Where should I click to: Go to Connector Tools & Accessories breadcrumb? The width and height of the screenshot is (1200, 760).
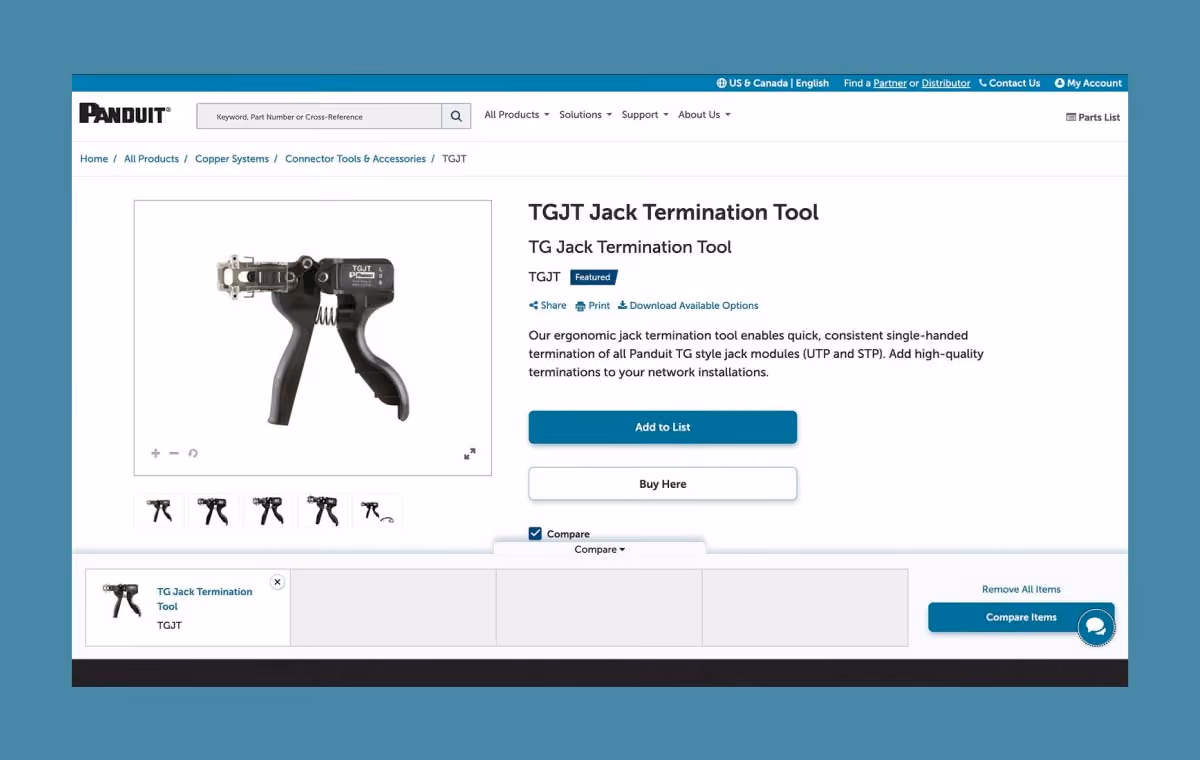pos(355,159)
